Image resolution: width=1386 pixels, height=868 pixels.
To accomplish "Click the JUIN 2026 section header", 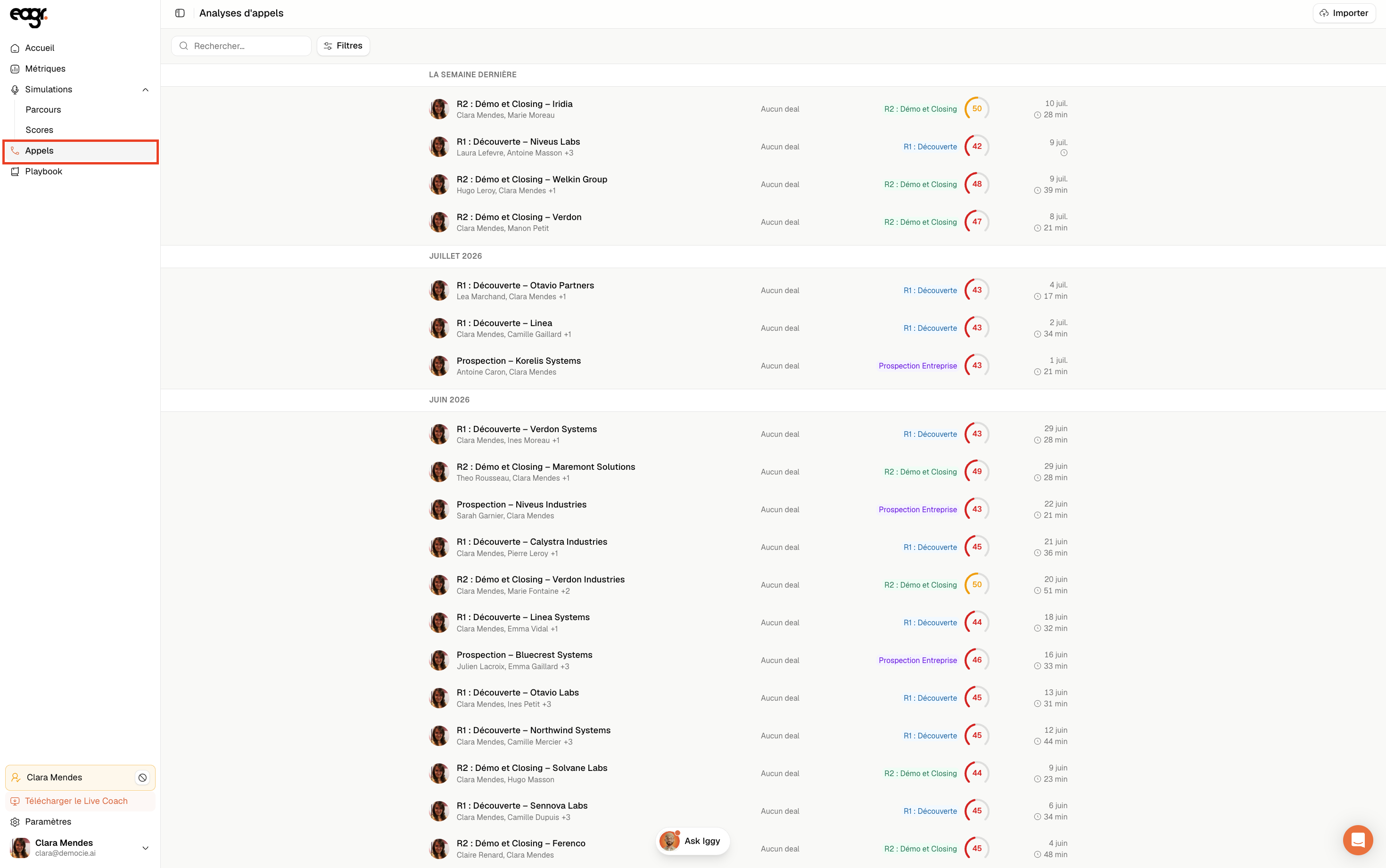I will [449, 400].
